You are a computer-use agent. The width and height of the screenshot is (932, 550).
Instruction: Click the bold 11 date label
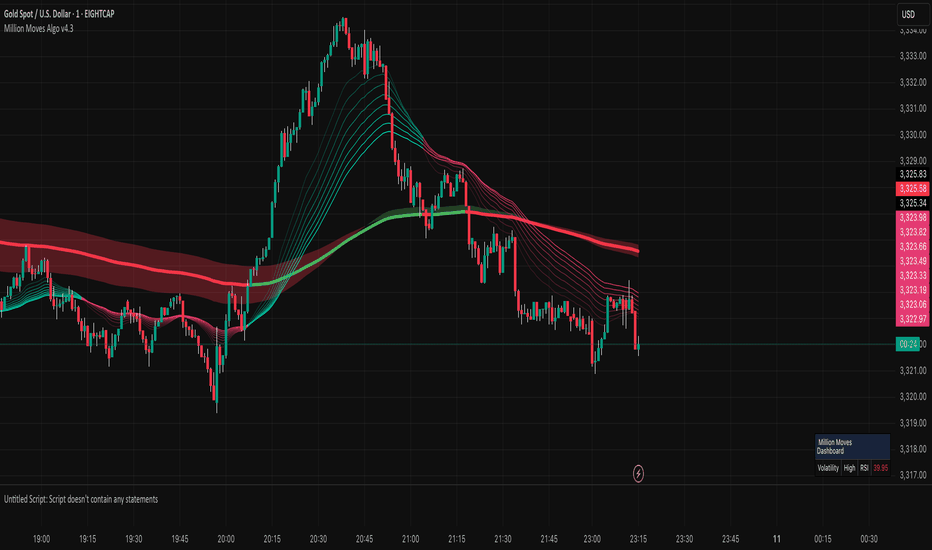click(x=776, y=539)
